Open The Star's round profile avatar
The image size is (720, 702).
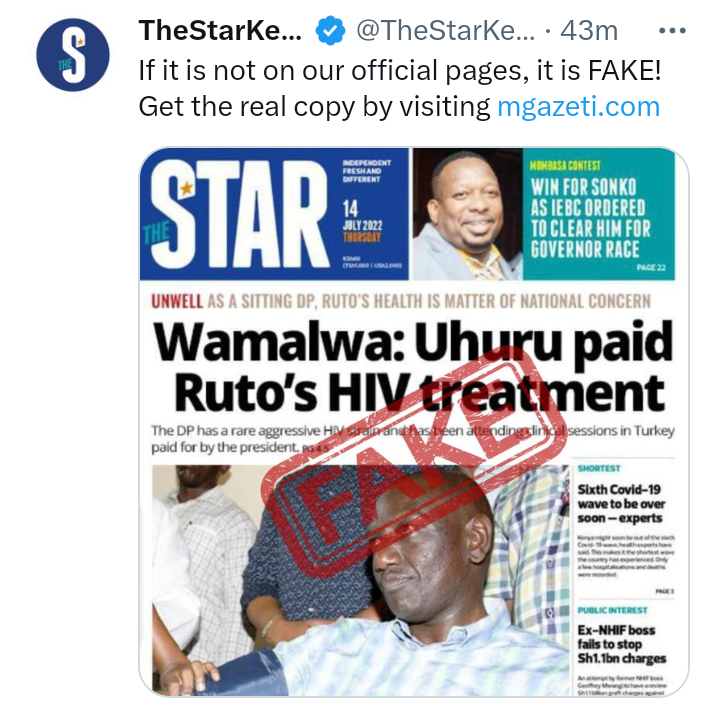coord(73,55)
